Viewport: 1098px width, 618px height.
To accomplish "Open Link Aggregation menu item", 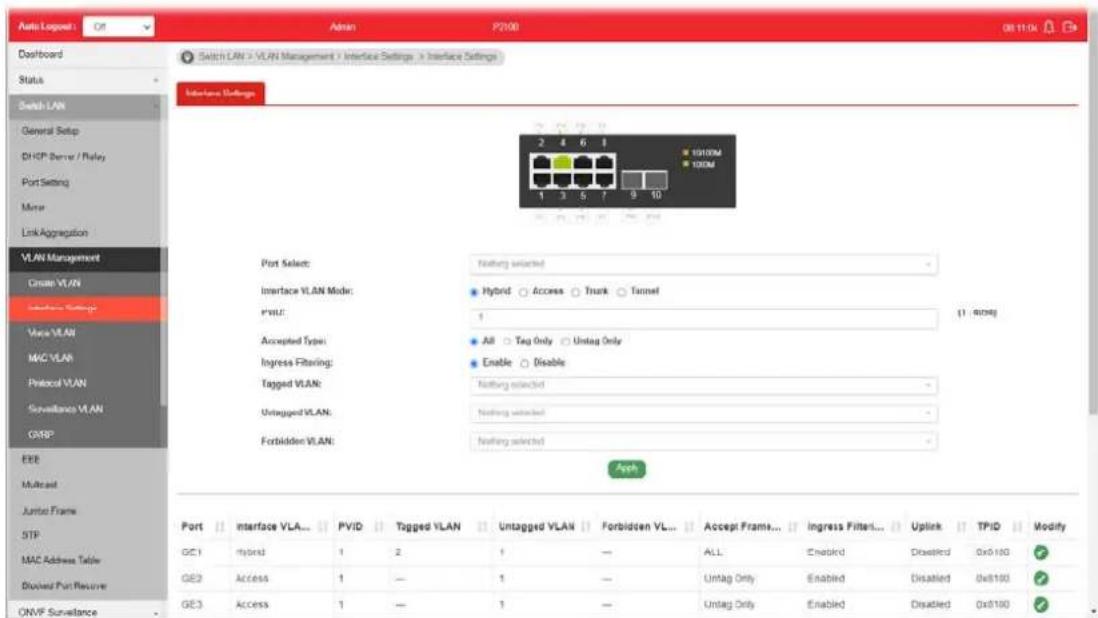I will pos(55,233).
